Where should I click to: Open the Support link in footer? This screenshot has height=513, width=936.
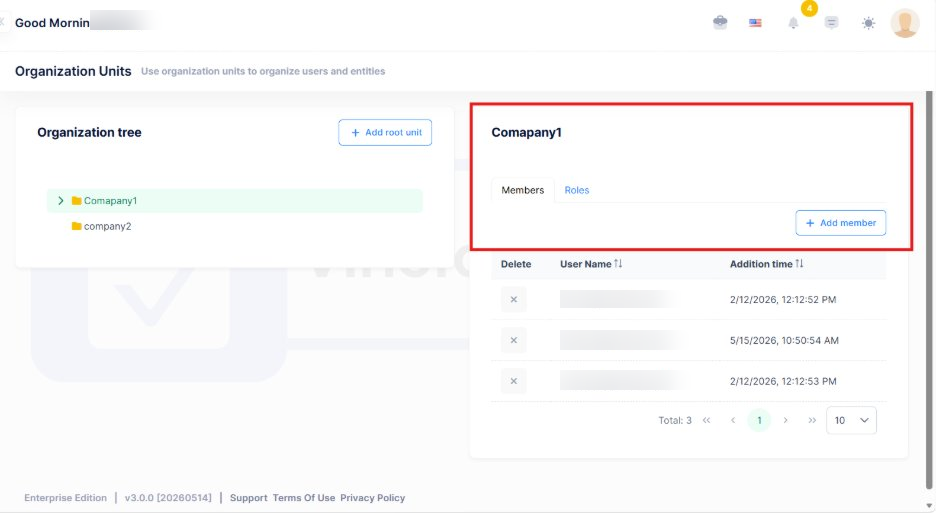click(248, 497)
